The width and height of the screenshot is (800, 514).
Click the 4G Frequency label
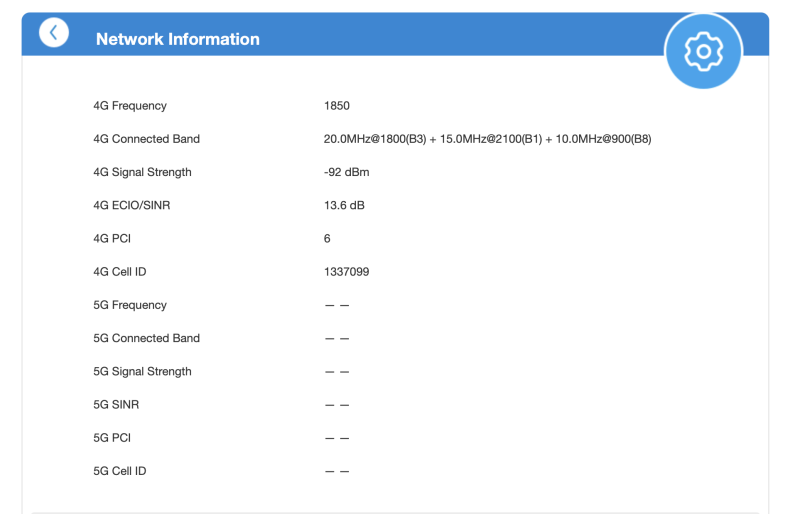coord(130,106)
